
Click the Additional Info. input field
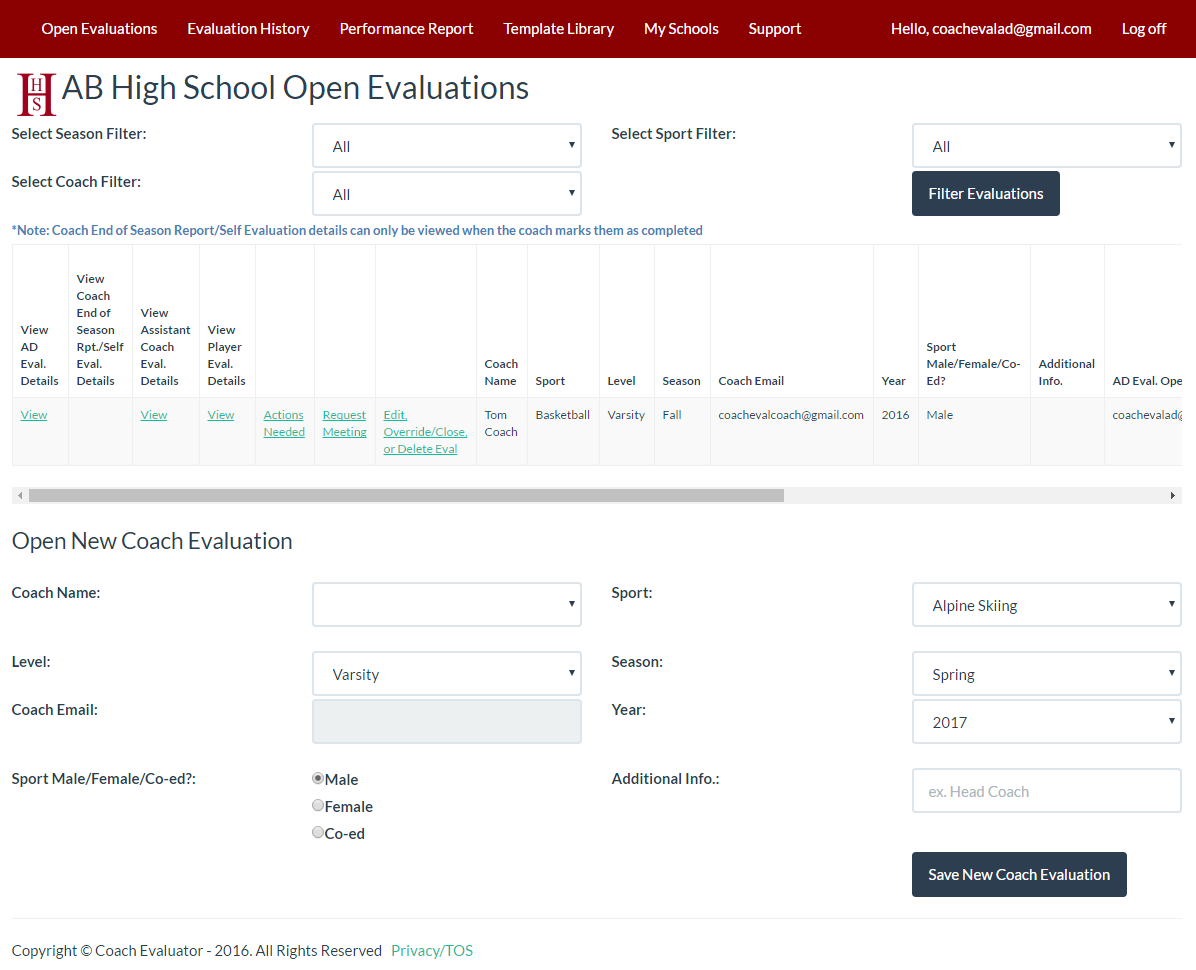click(1046, 791)
